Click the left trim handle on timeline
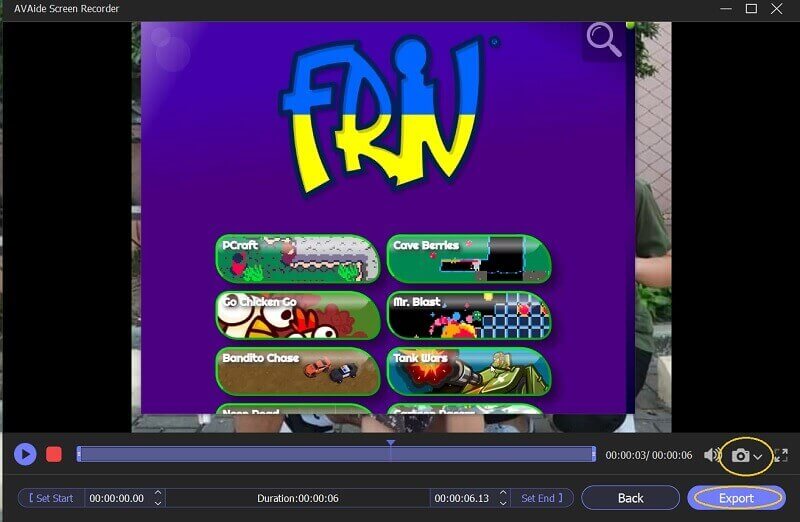 79,454
